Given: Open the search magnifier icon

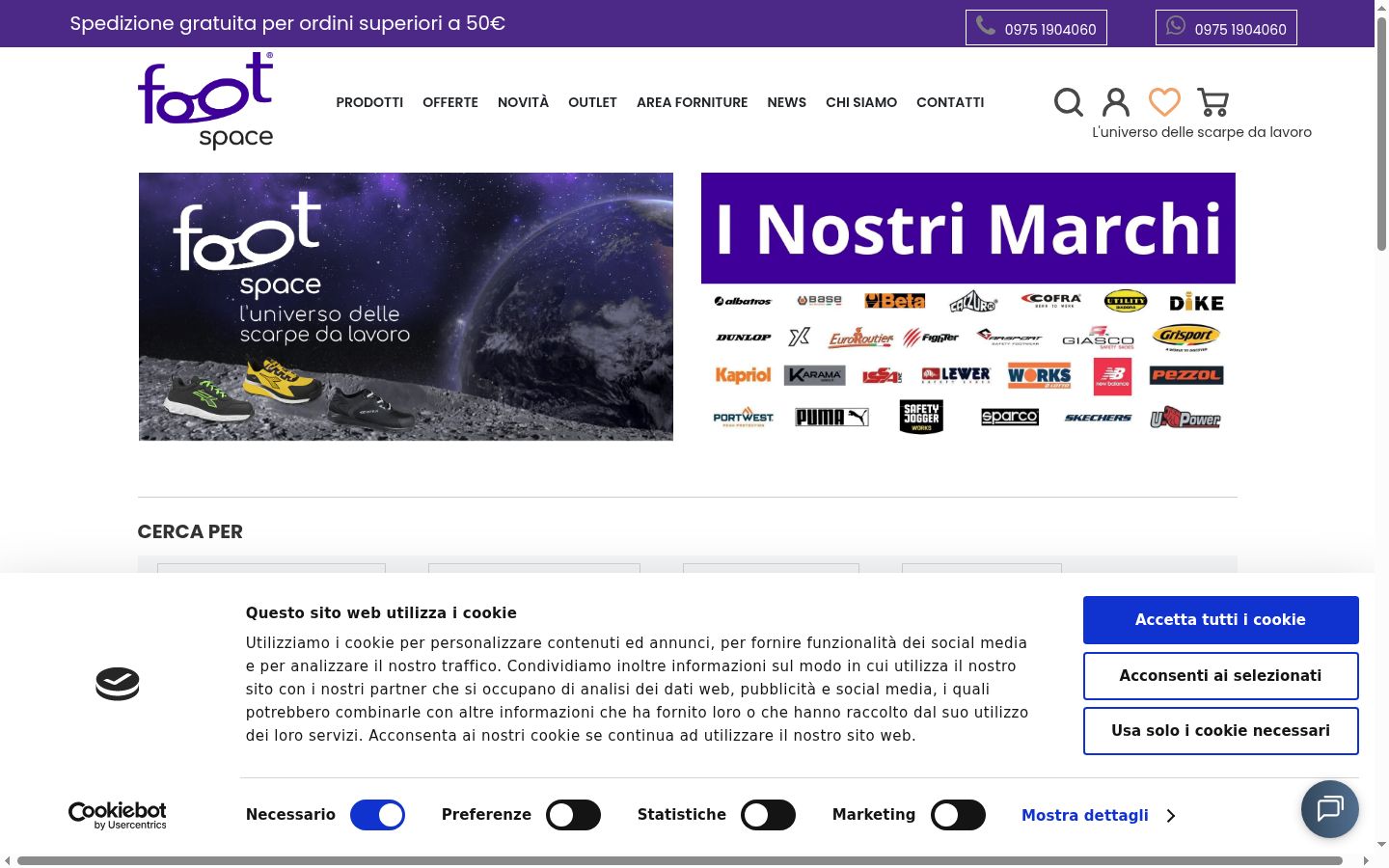Looking at the screenshot, I should [x=1068, y=102].
